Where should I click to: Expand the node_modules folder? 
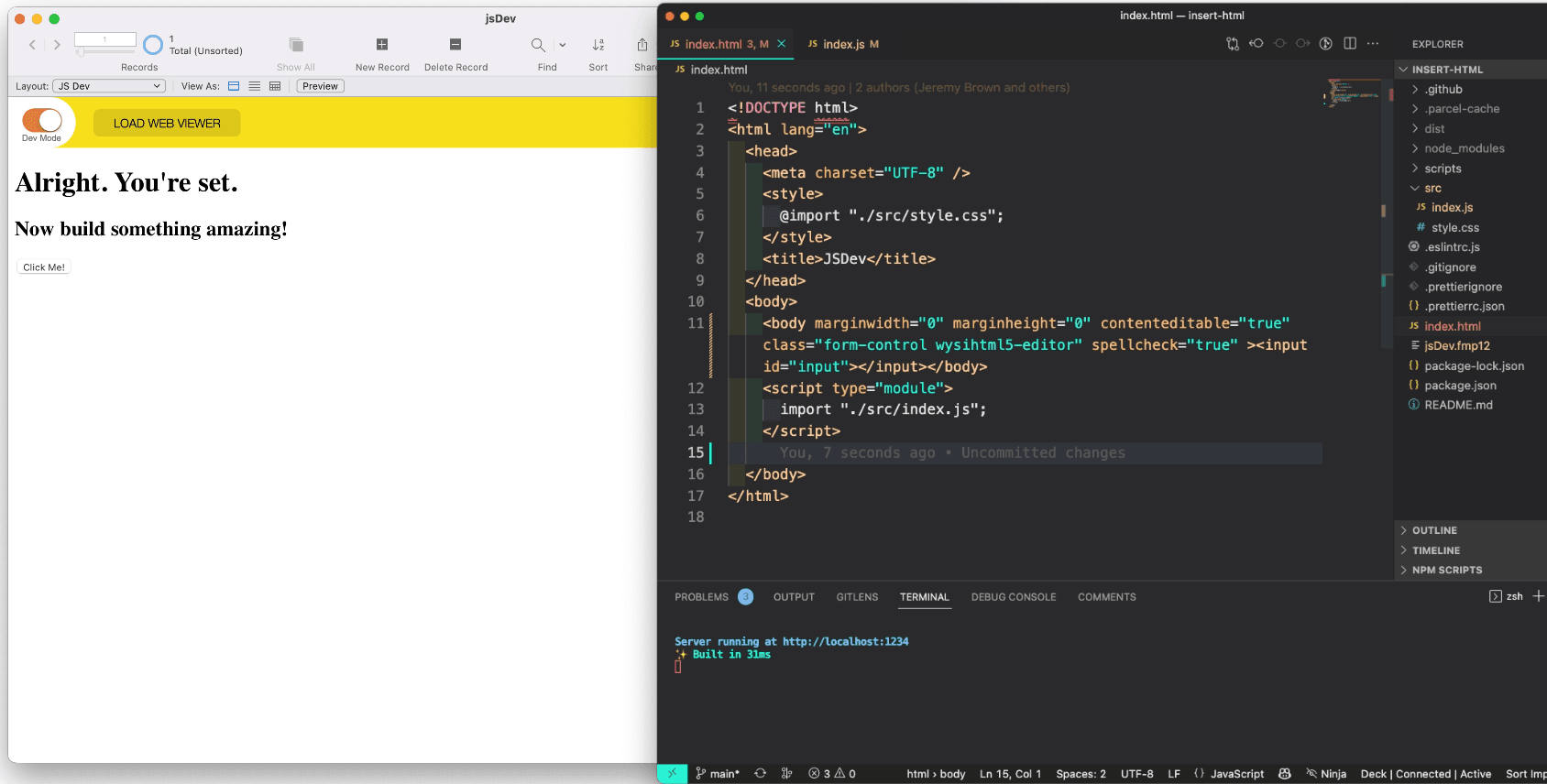point(1464,148)
